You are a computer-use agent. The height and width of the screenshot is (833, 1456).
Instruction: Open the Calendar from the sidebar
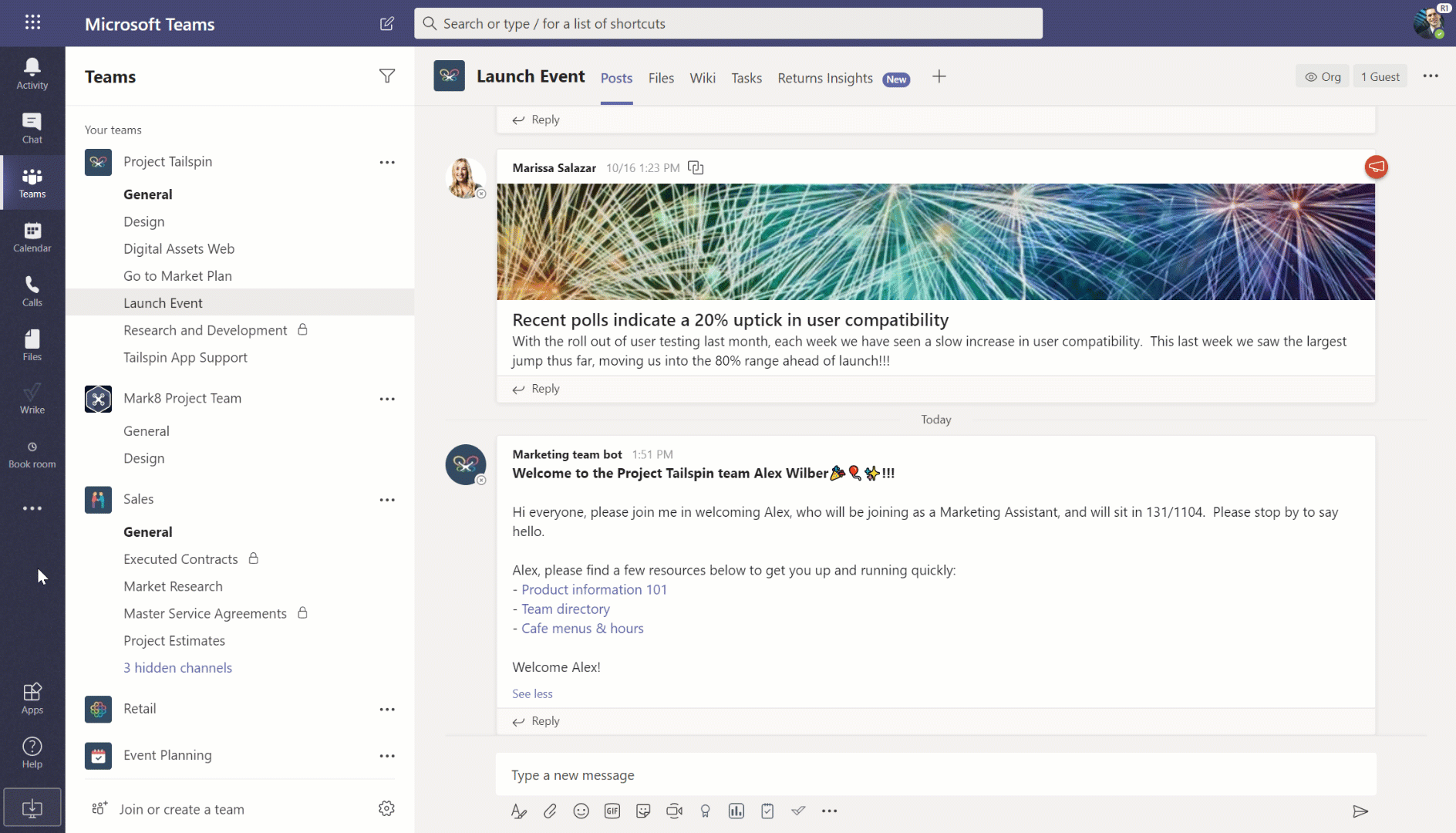click(x=32, y=236)
